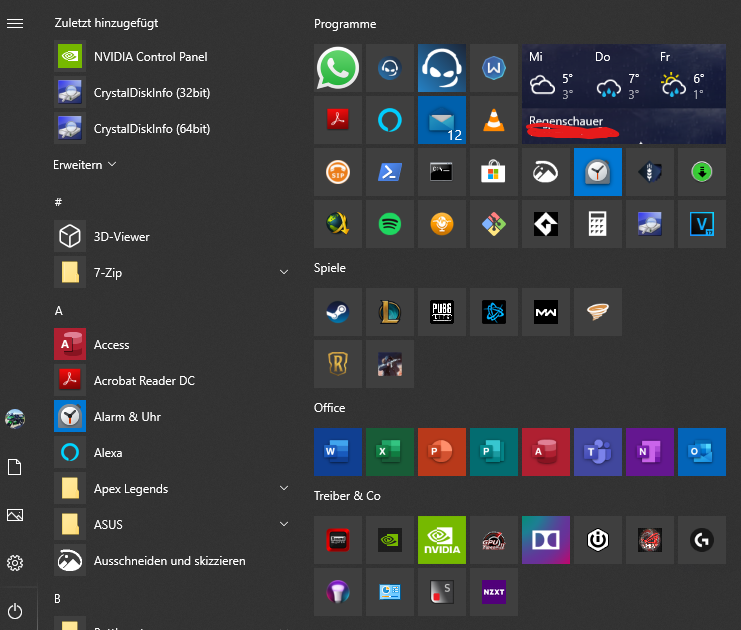The height and width of the screenshot is (630, 741).
Task: Expand the recently added list via Erweitern
Action: pos(85,164)
